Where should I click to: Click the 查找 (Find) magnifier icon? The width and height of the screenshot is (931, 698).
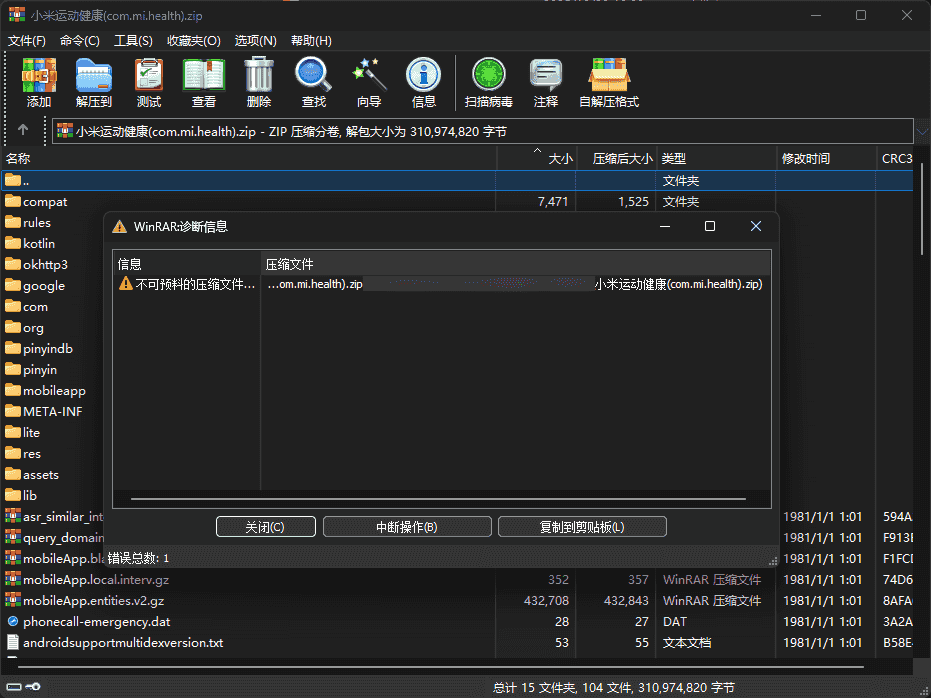click(314, 80)
